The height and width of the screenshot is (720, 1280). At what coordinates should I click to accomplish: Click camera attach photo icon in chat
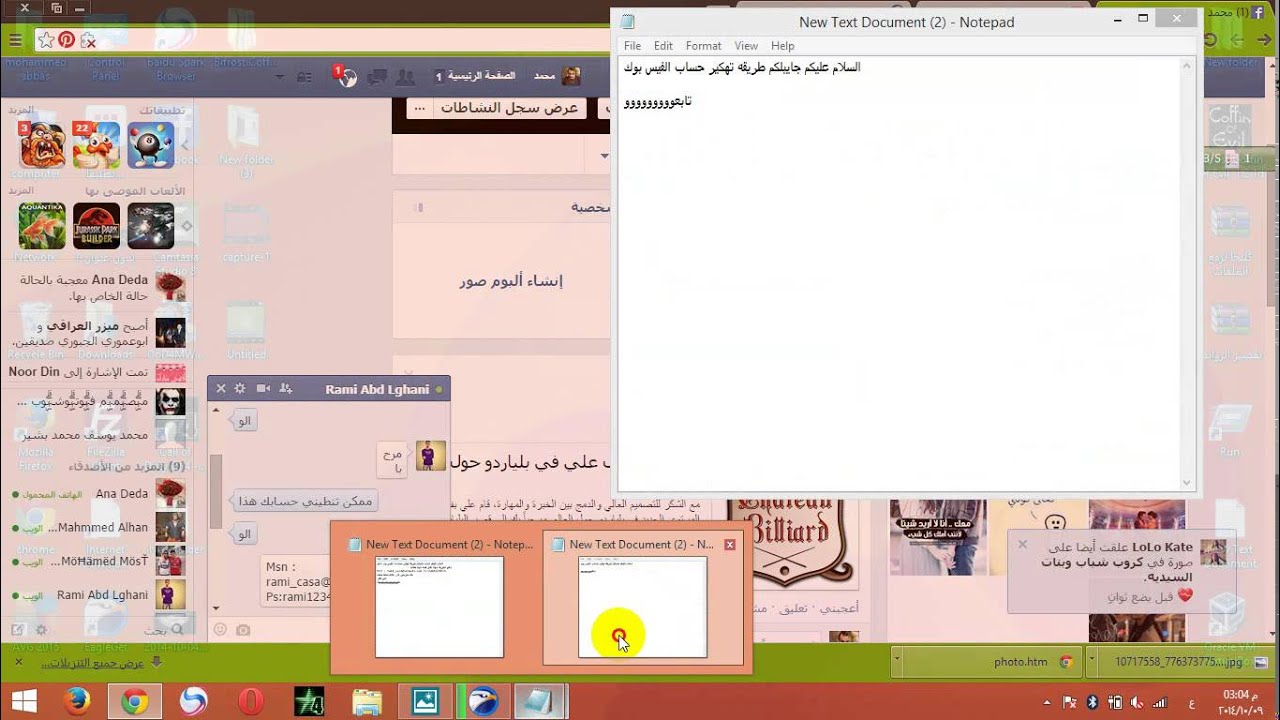242,630
